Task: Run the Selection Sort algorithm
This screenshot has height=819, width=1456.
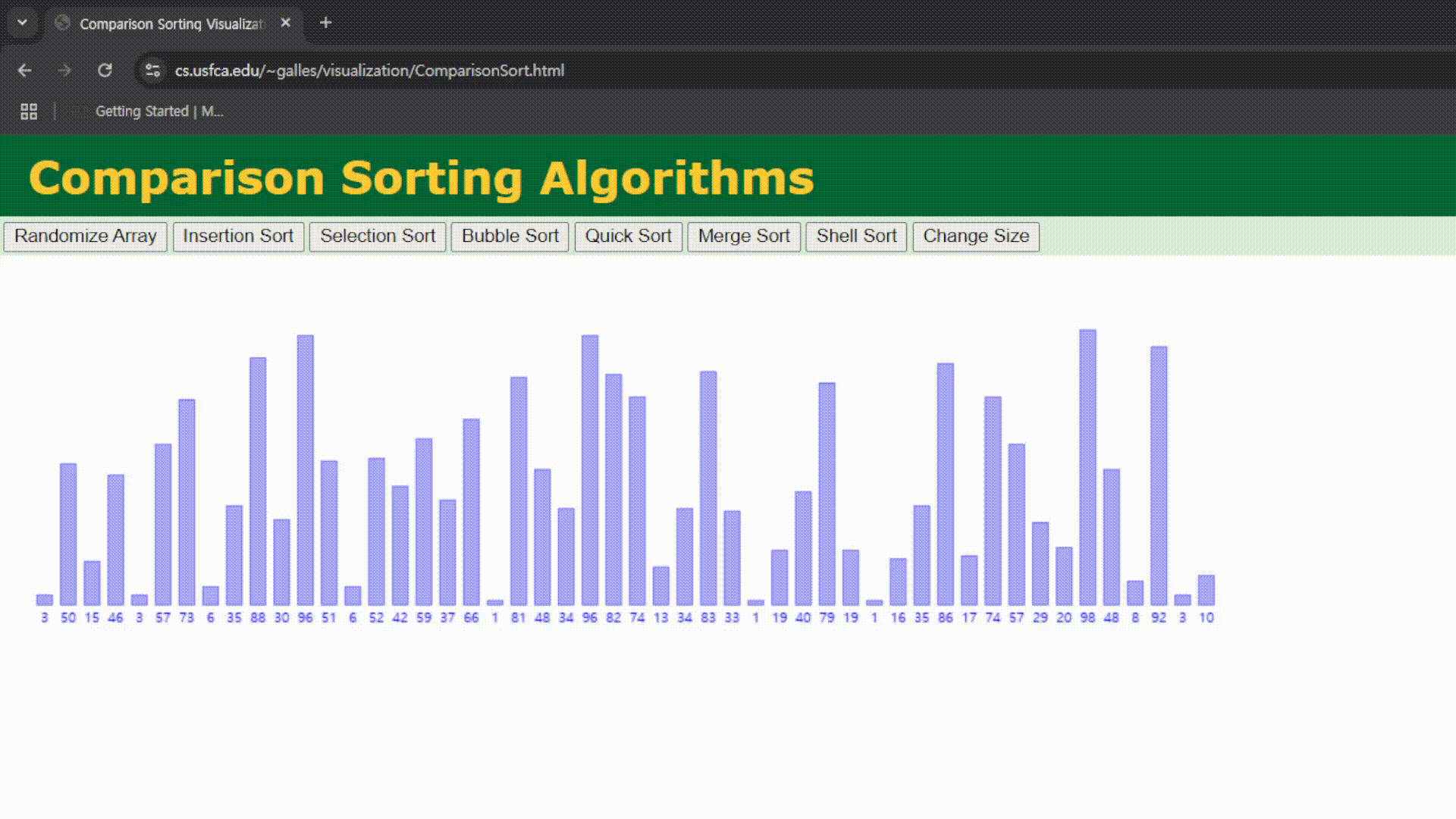Action: point(377,236)
